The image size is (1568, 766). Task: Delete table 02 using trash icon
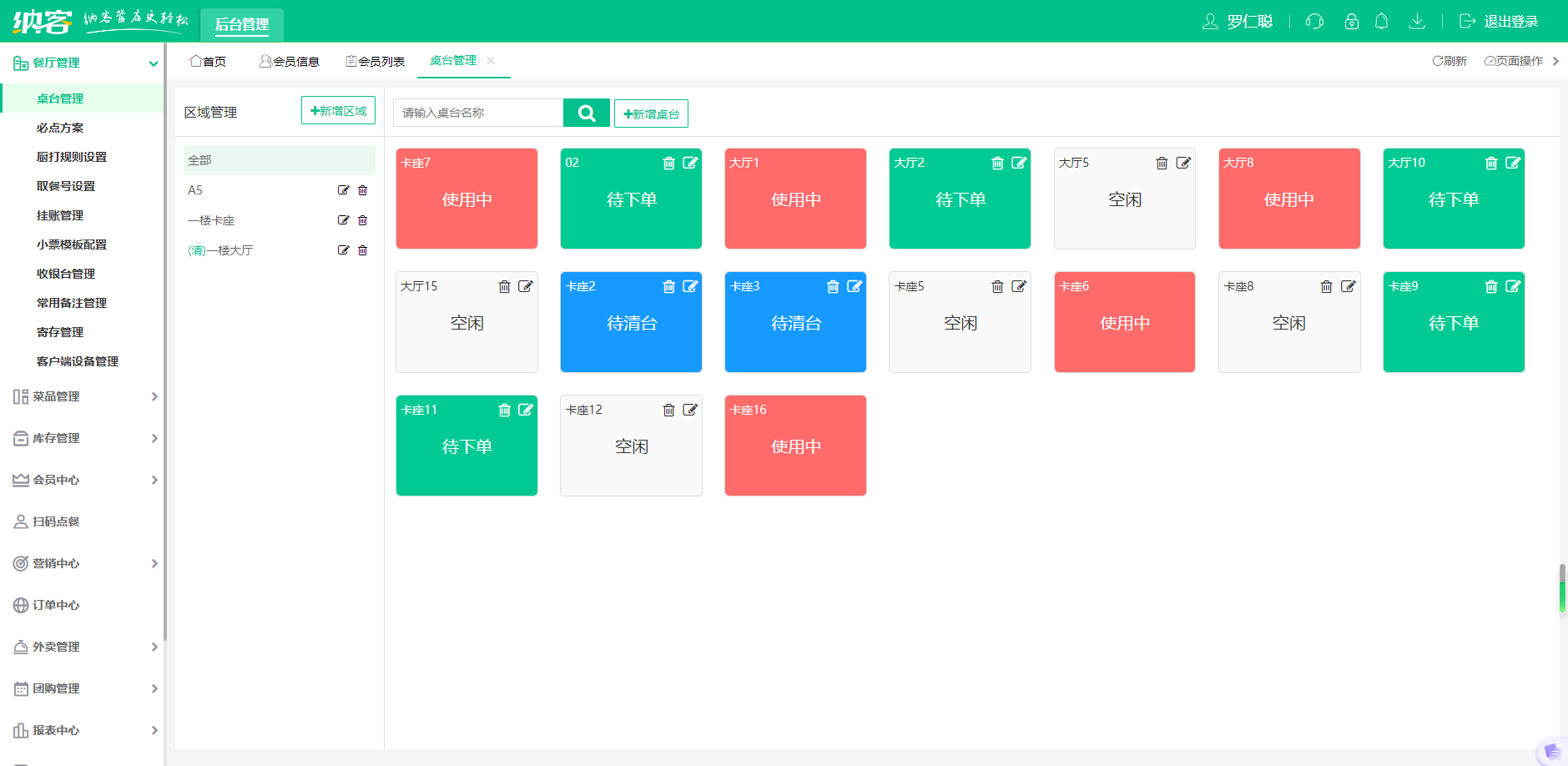[668, 163]
